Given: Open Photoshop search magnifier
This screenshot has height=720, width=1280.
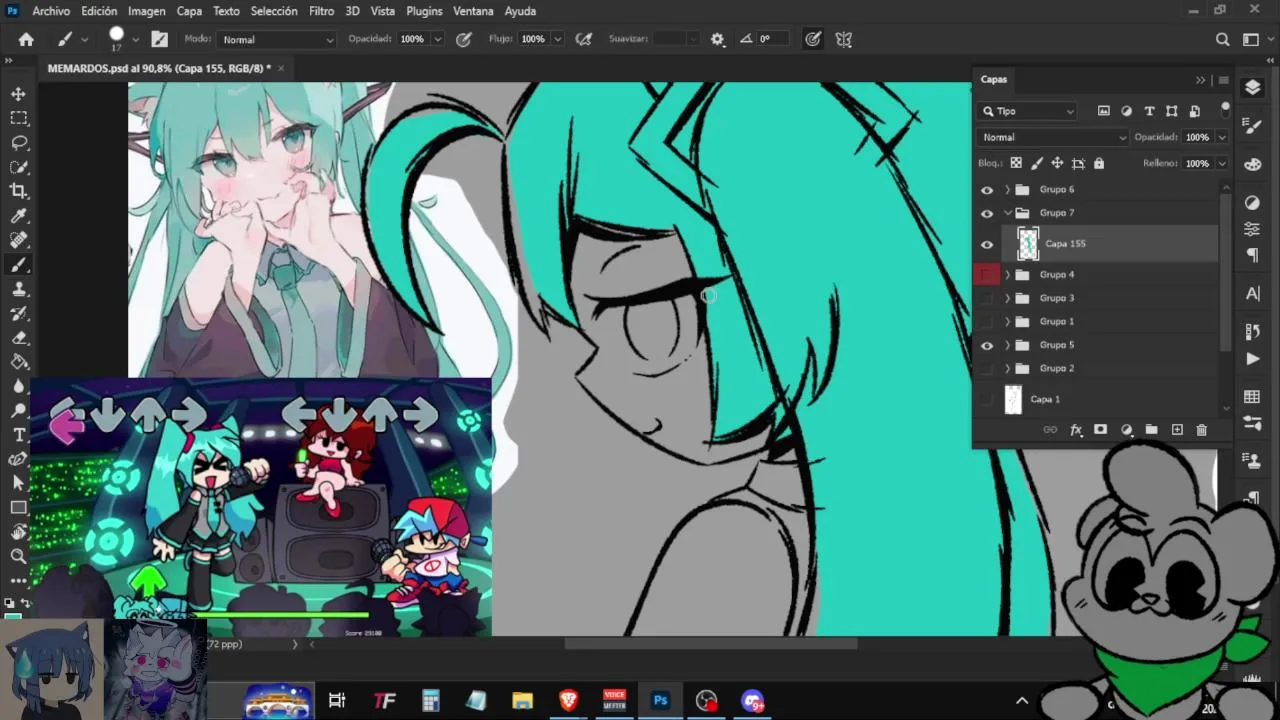Looking at the screenshot, I should 1222,39.
